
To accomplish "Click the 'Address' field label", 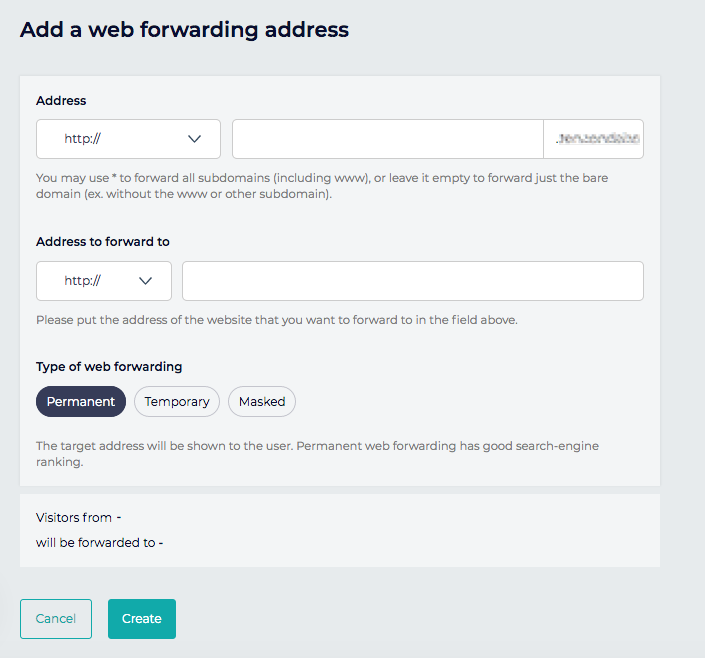I will tap(61, 100).
